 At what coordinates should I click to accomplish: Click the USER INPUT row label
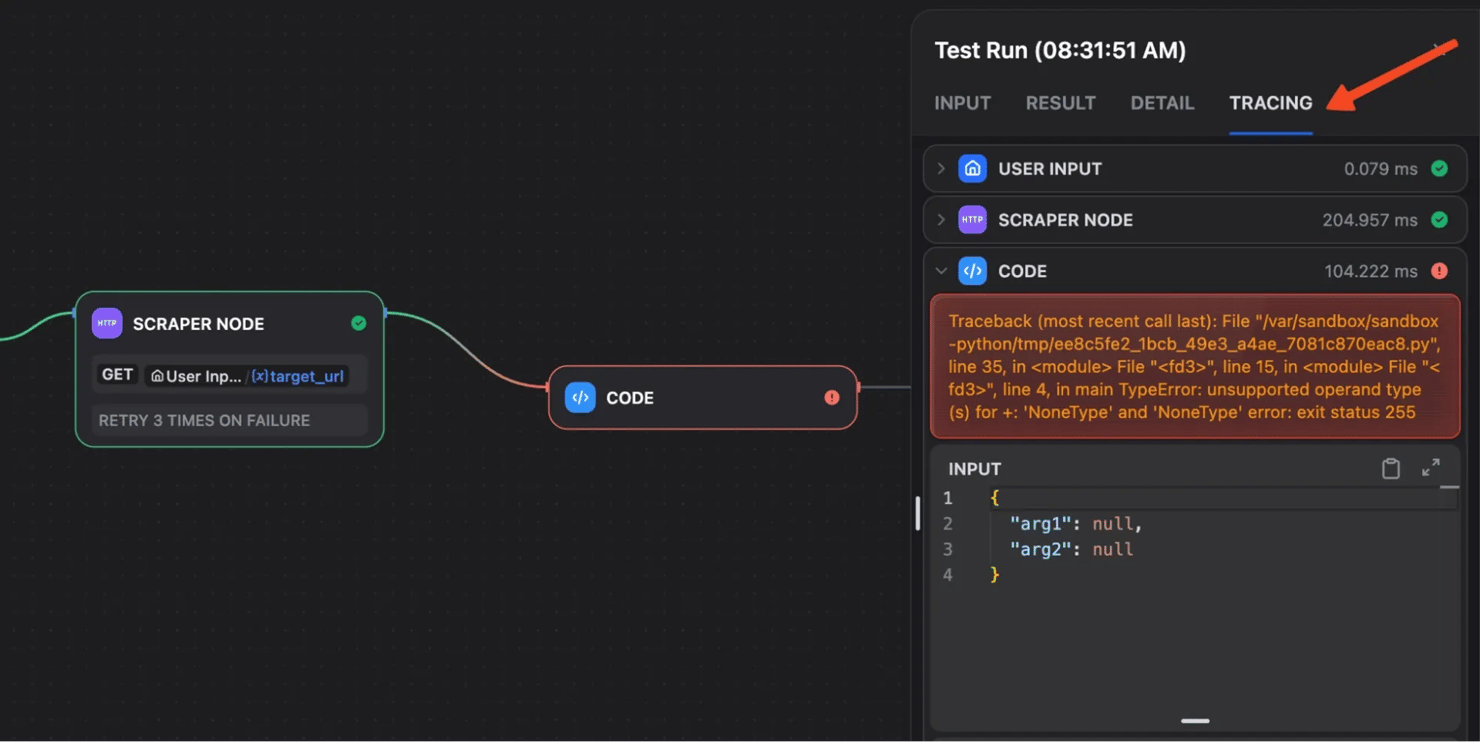(x=1049, y=169)
